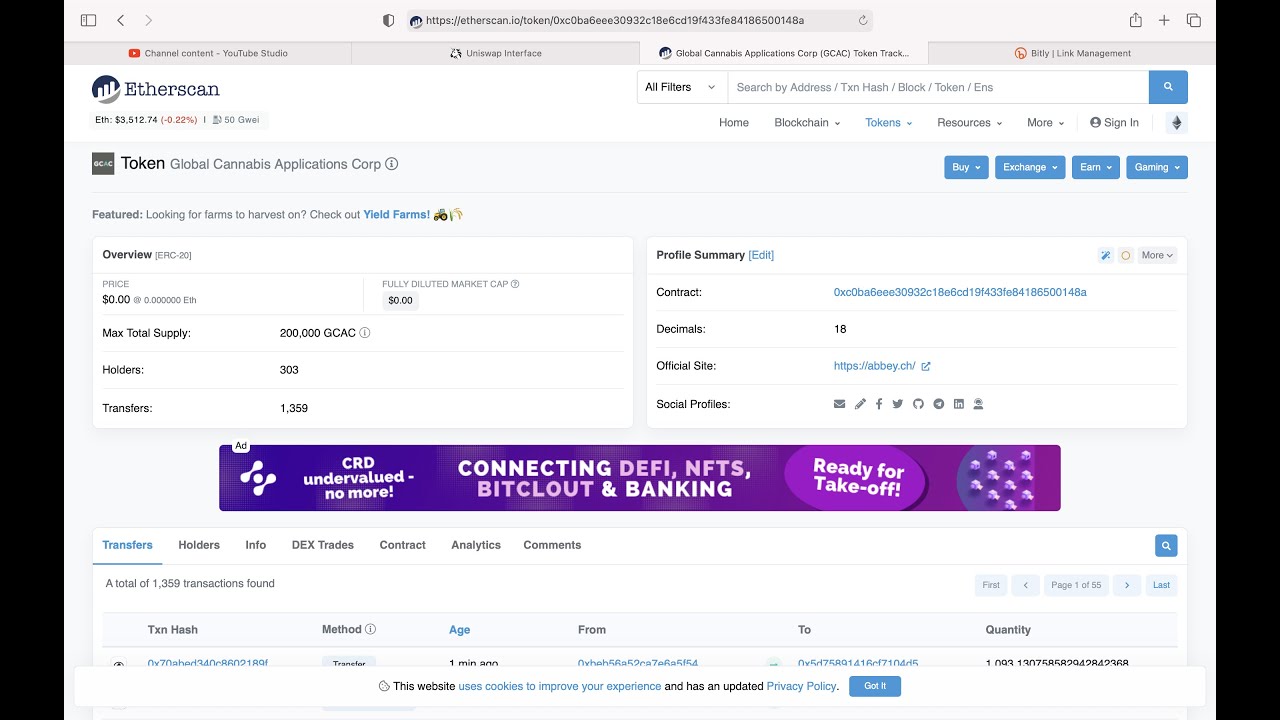The width and height of the screenshot is (1280, 720).
Task: Click the Edit link in Profile Summary
Action: pyautogui.click(x=761, y=255)
